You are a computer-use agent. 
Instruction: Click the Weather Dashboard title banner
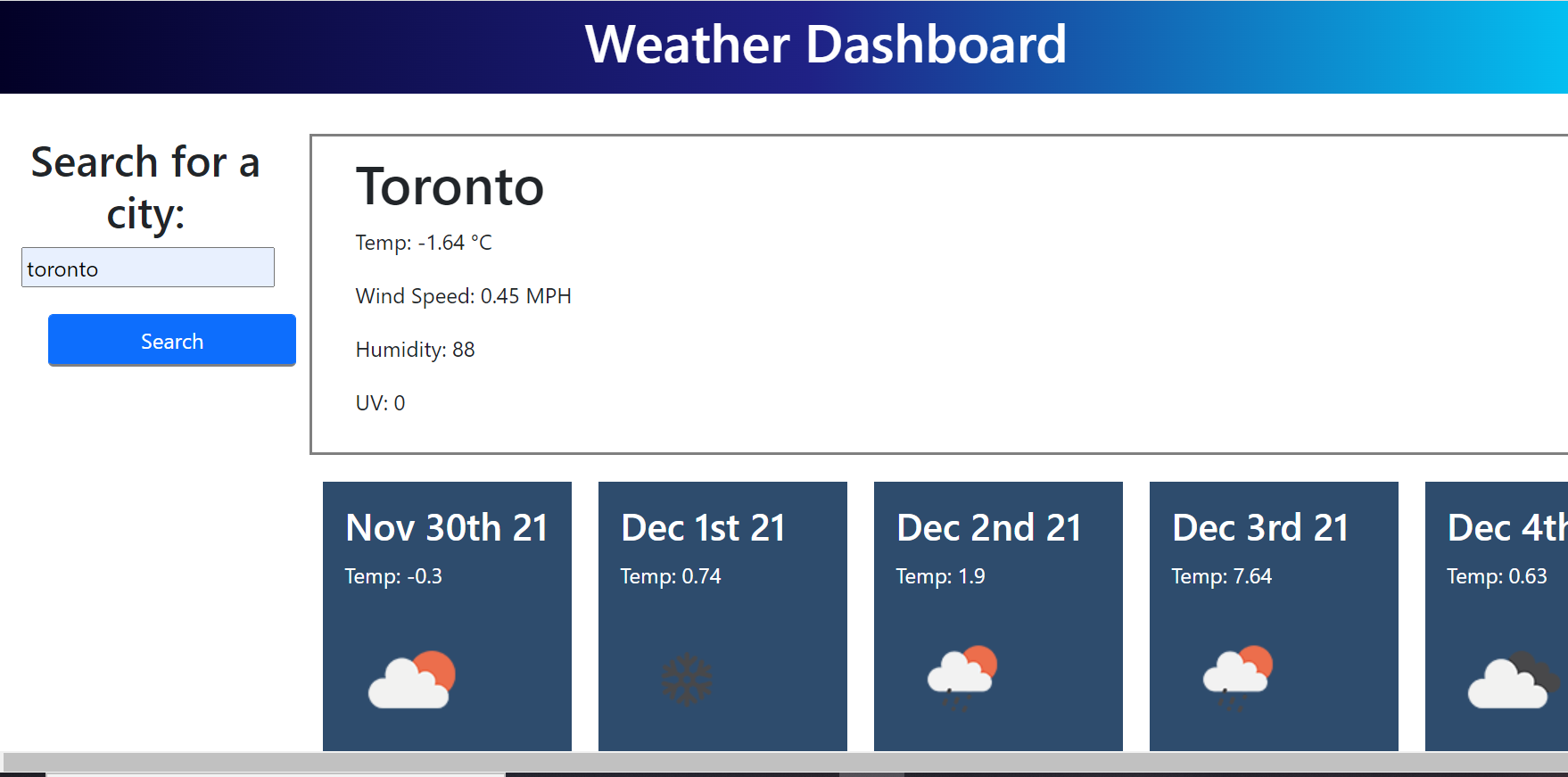[x=825, y=45]
